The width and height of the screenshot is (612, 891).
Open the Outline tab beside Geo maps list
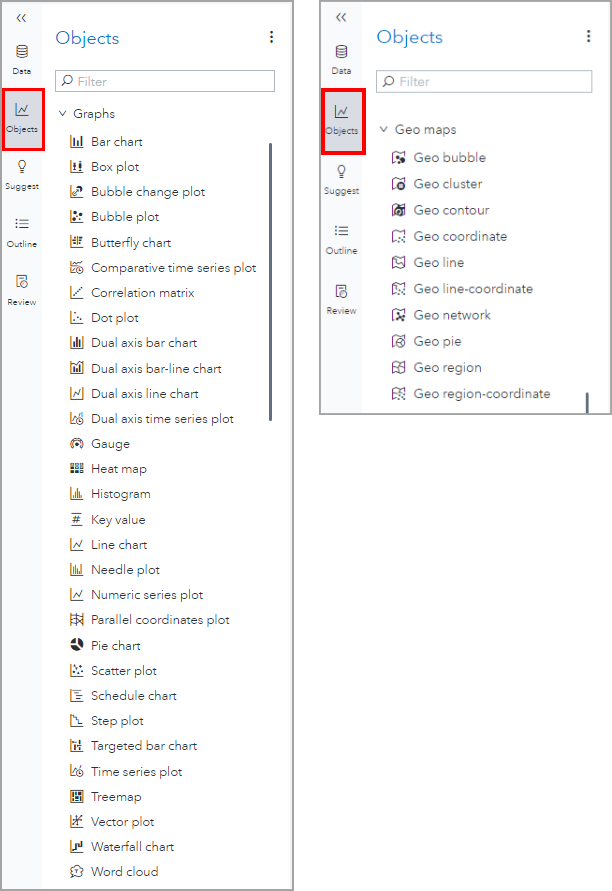coord(341,239)
